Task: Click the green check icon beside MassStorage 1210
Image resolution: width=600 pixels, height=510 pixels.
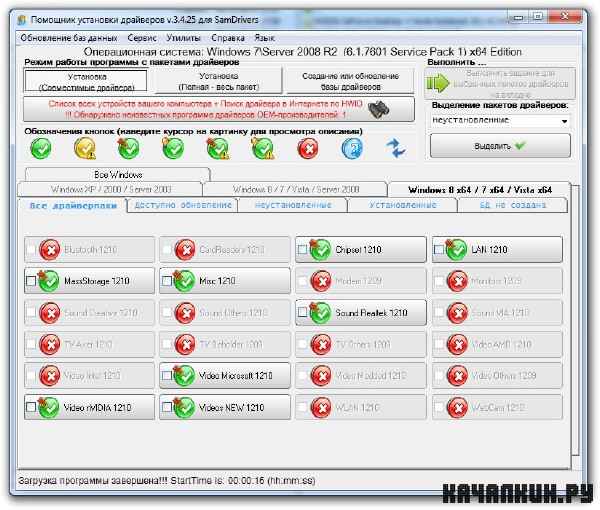Action: click(49, 281)
